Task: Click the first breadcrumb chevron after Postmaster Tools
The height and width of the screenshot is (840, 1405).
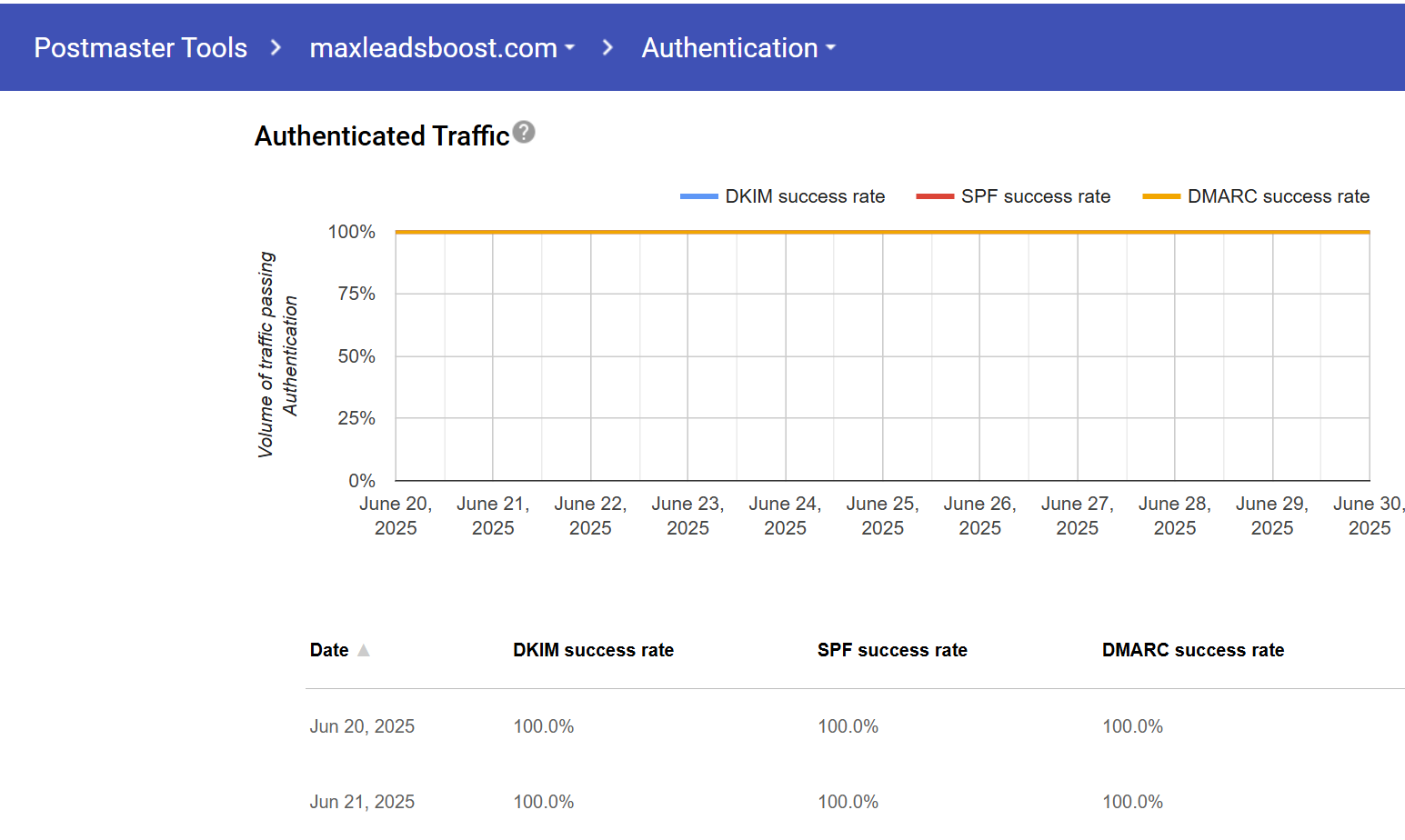Action: coord(276,47)
